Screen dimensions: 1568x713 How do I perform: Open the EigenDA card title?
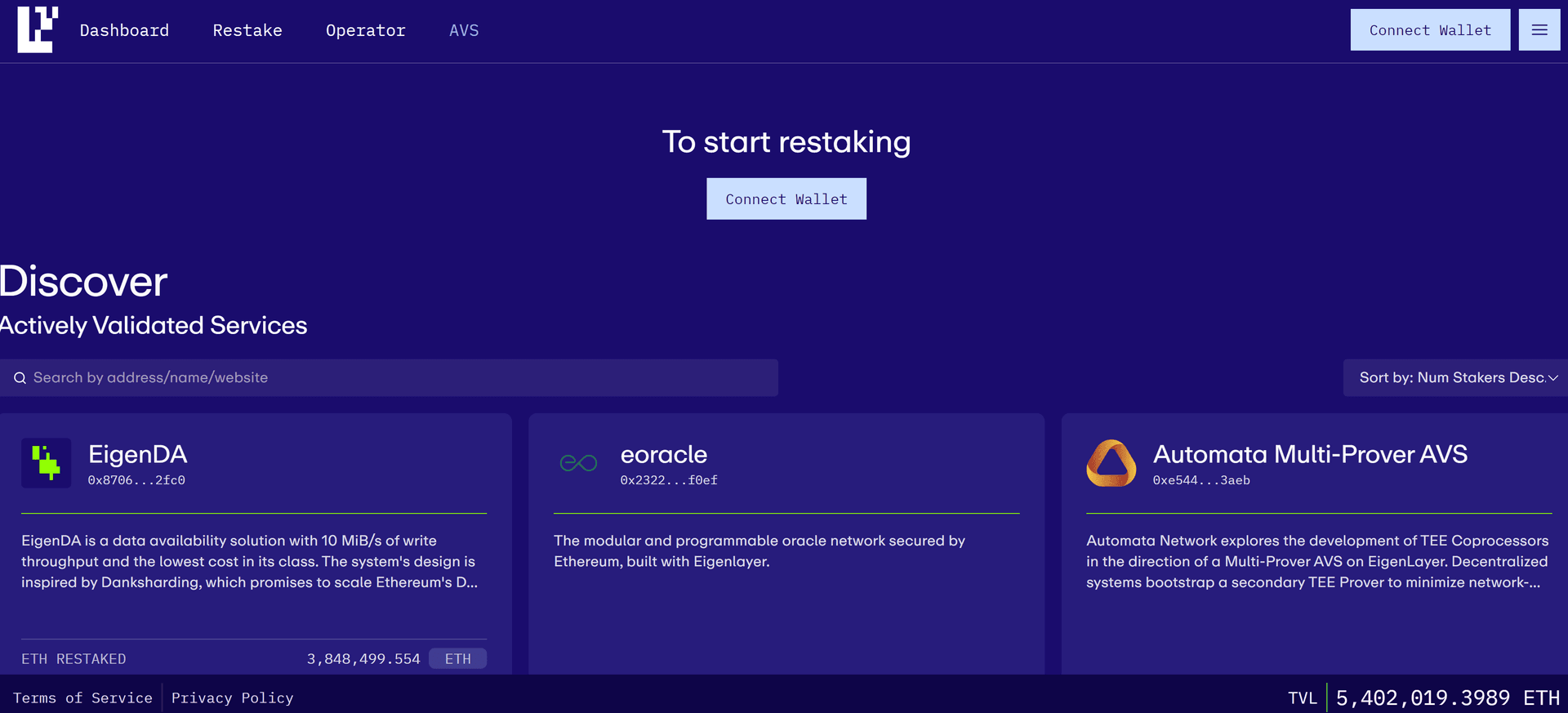(x=137, y=454)
